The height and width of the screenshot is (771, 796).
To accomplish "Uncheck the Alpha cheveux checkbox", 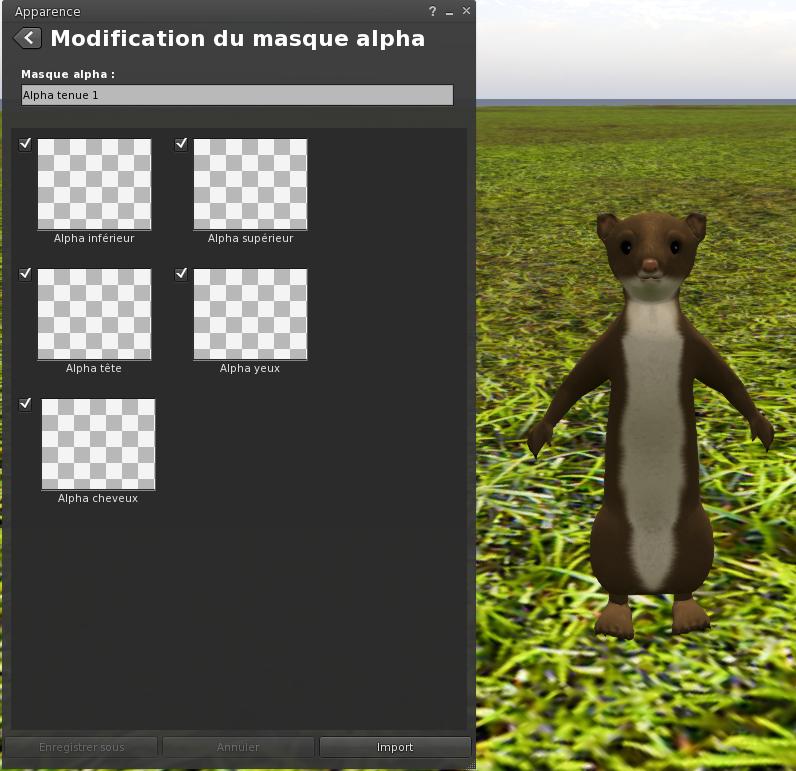I will click(x=25, y=404).
